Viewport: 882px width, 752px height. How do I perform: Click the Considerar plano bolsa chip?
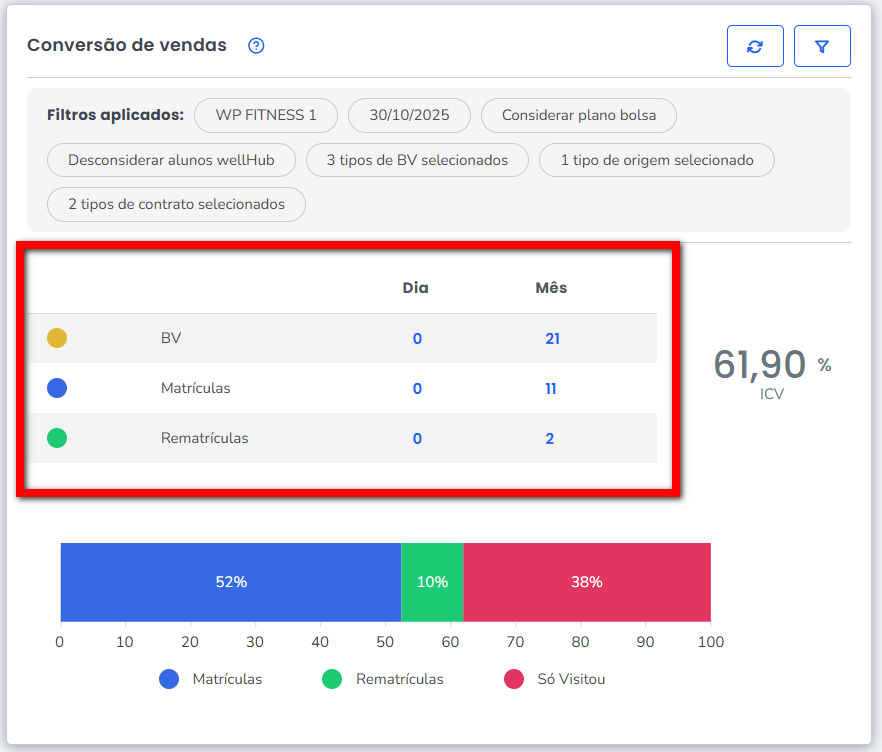[x=579, y=115]
